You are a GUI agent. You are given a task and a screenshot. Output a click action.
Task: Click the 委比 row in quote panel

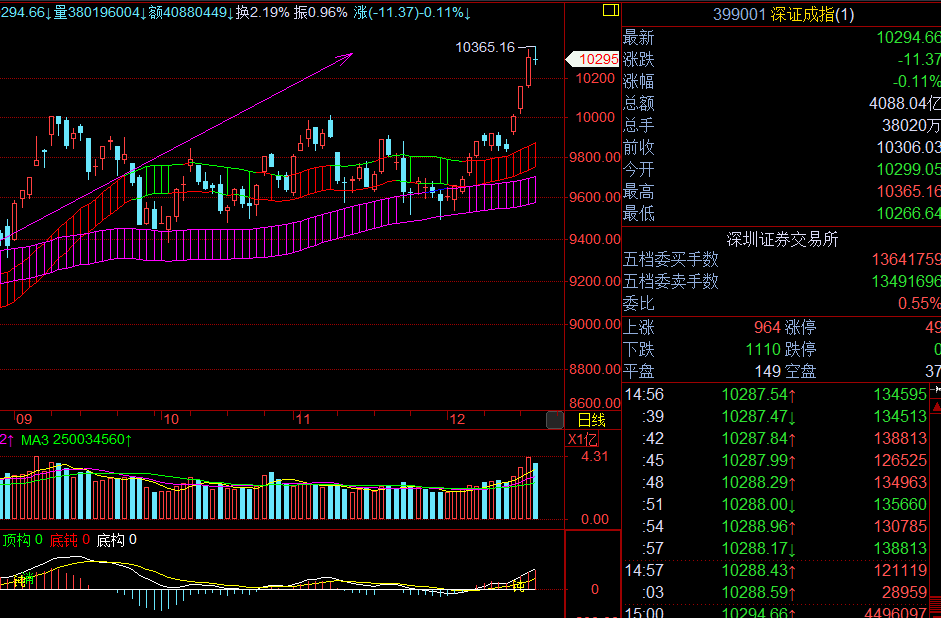(x=781, y=303)
